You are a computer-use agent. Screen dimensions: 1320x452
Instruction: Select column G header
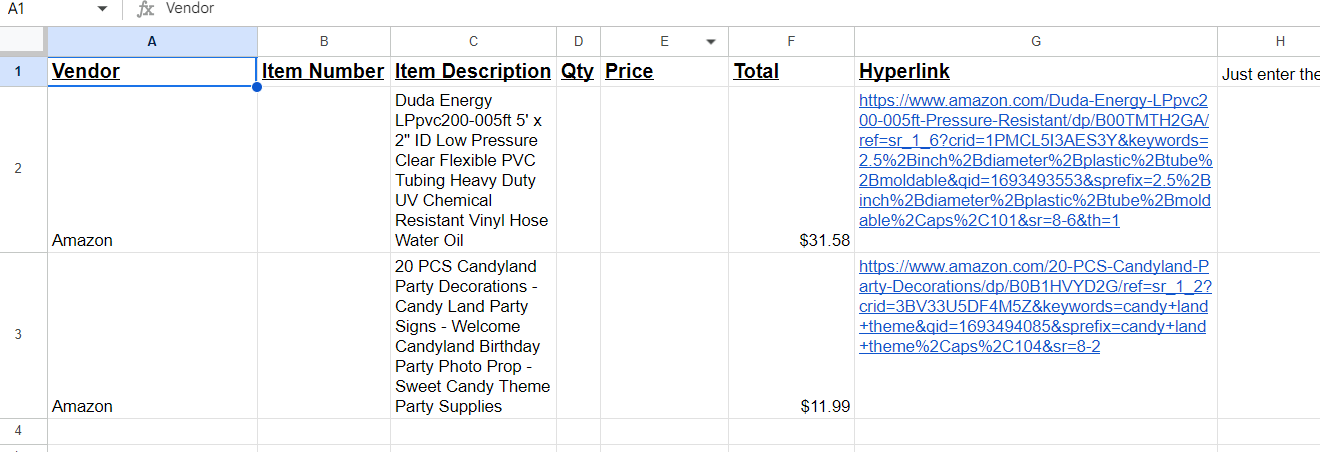tap(1035, 42)
